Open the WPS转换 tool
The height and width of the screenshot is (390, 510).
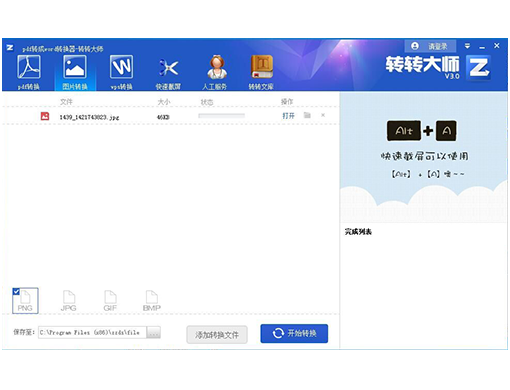coord(121,72)
